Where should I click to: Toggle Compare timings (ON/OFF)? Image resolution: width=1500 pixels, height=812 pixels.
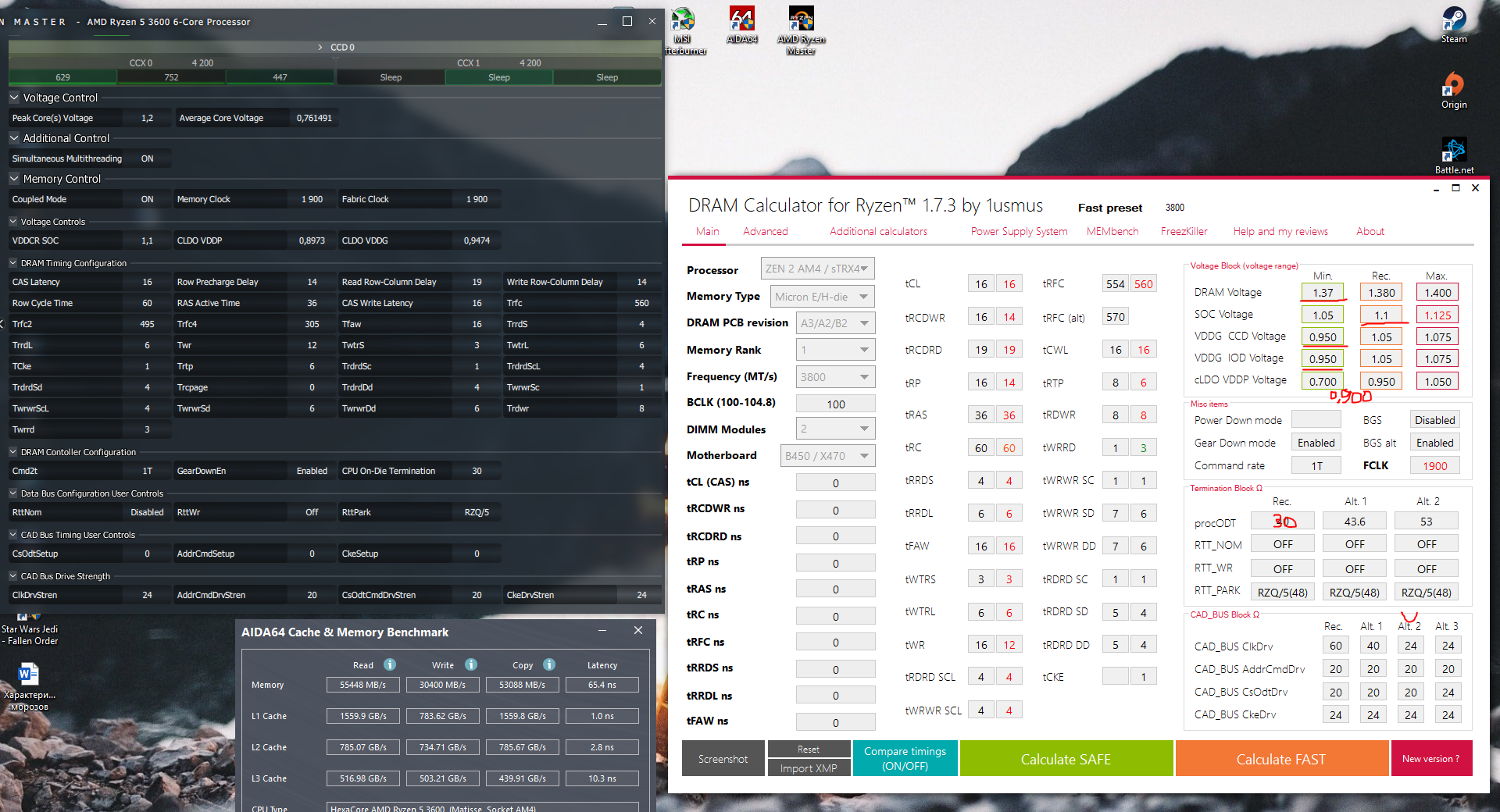point(905,758)
